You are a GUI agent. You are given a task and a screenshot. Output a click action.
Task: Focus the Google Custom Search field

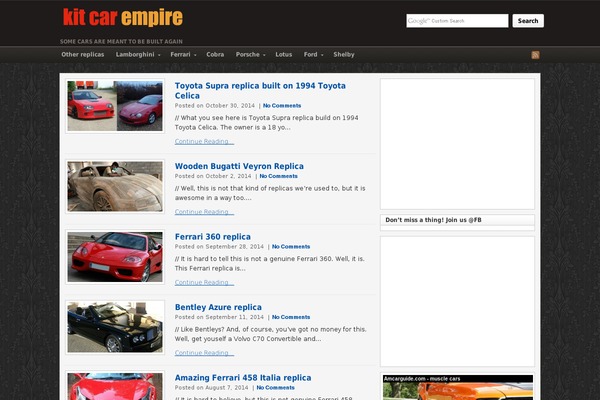457,21
